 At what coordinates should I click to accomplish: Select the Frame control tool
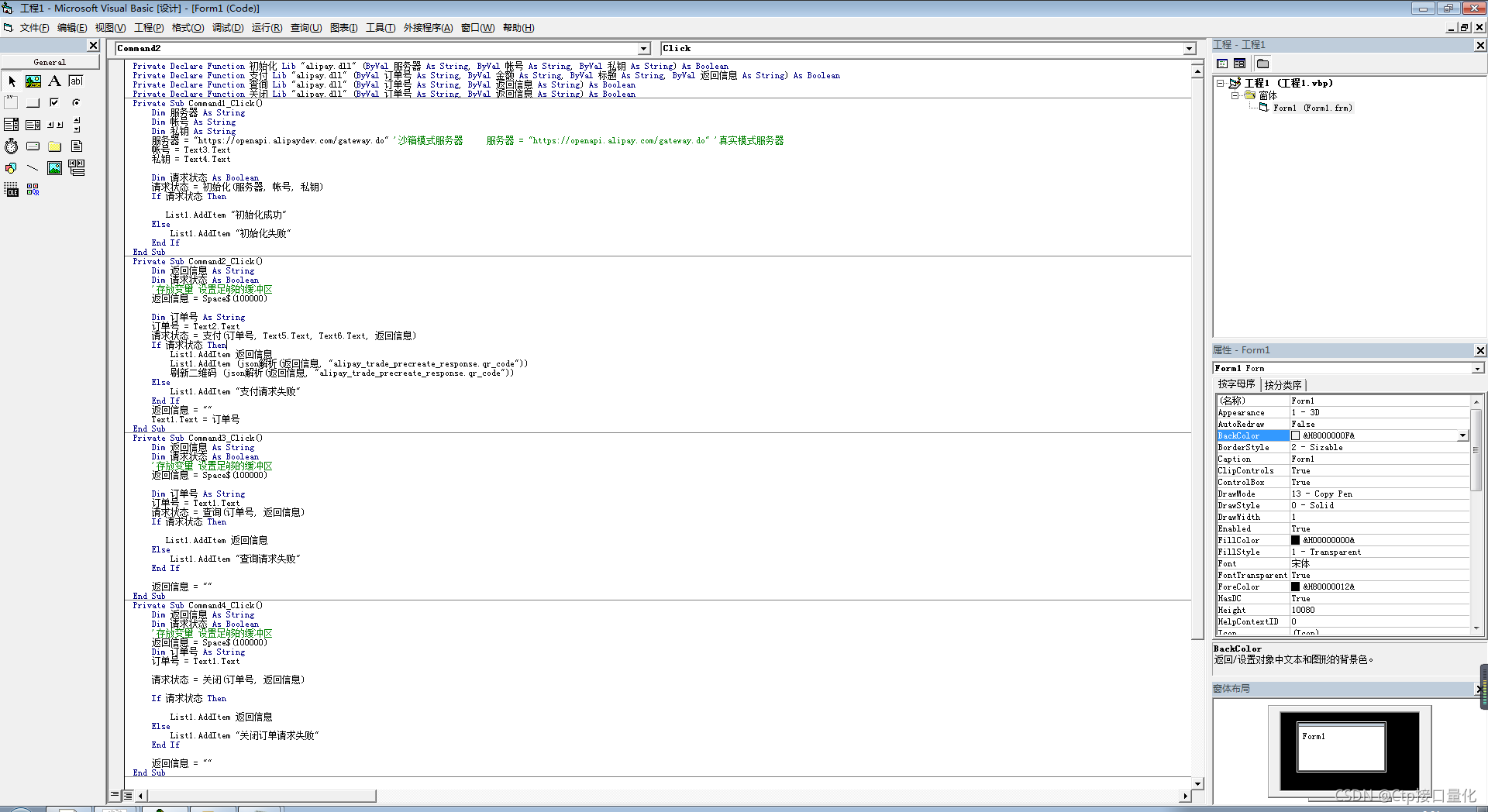tap(12, 103)
